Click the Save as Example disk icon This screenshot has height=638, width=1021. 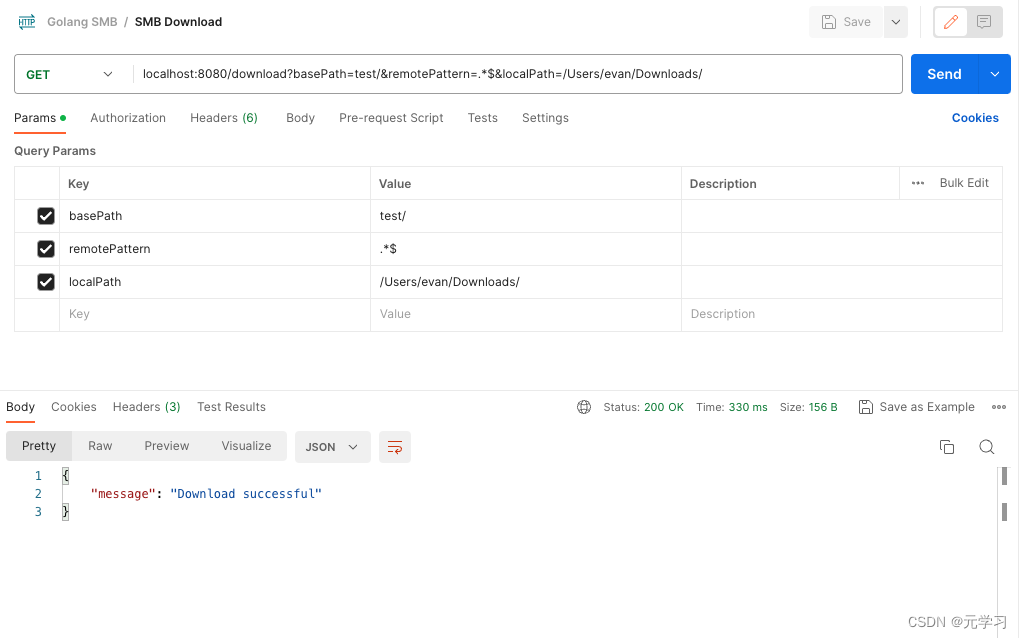(x=865, y=407)
